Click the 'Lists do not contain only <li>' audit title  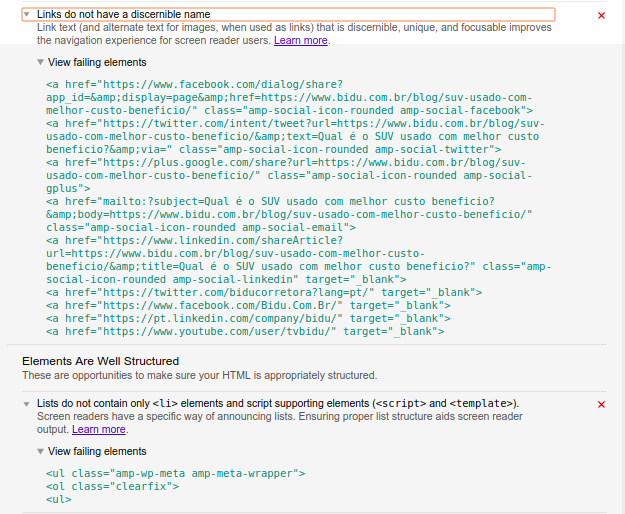278,403
